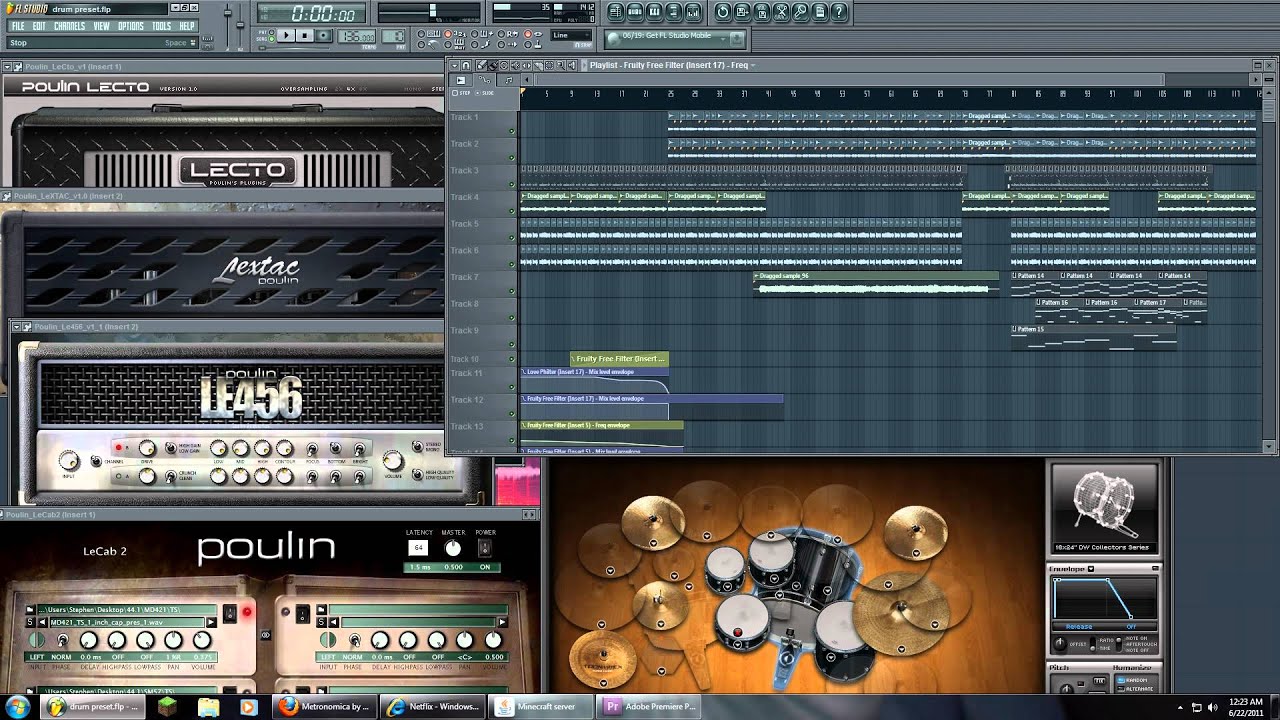Click the scissors audio editor icon

[781, 12]
